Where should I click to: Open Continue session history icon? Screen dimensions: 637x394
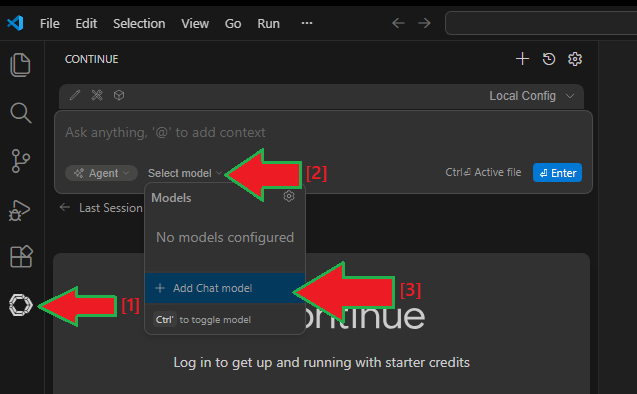click(x=549, y=59)
